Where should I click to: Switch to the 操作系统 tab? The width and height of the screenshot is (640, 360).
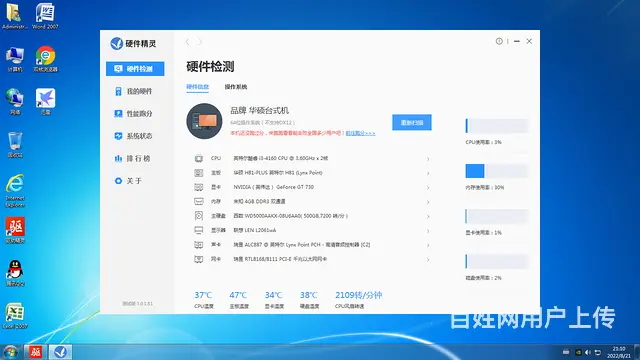pyautogui.click(x=236, y=87)
